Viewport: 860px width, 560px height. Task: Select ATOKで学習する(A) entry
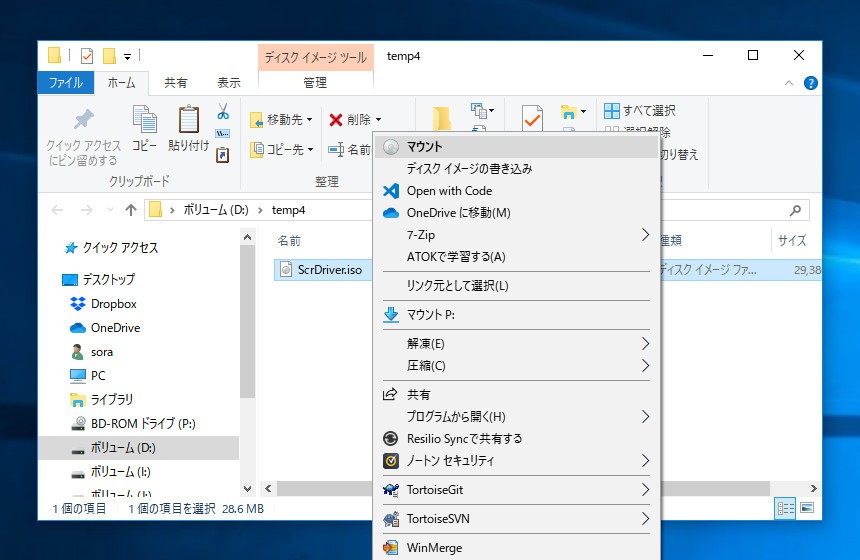(516, 257)
